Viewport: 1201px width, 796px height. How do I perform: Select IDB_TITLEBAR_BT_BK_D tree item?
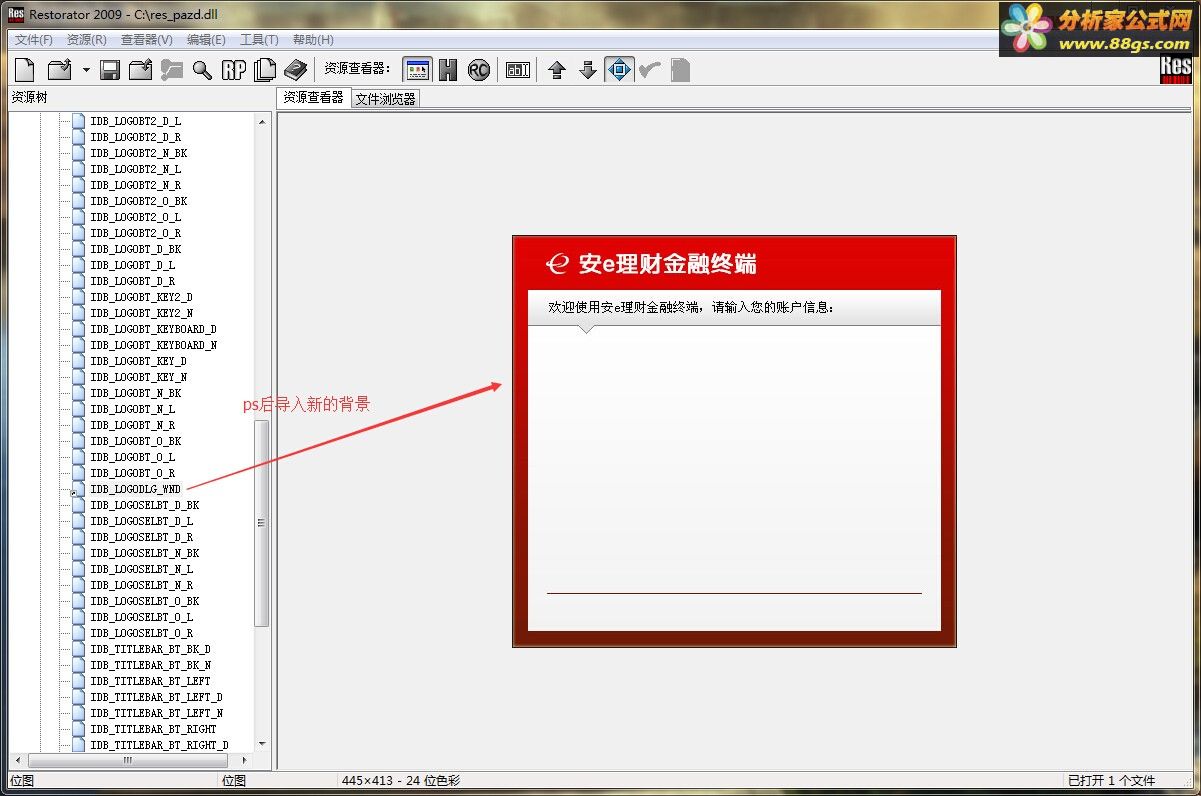coord(150,649)
